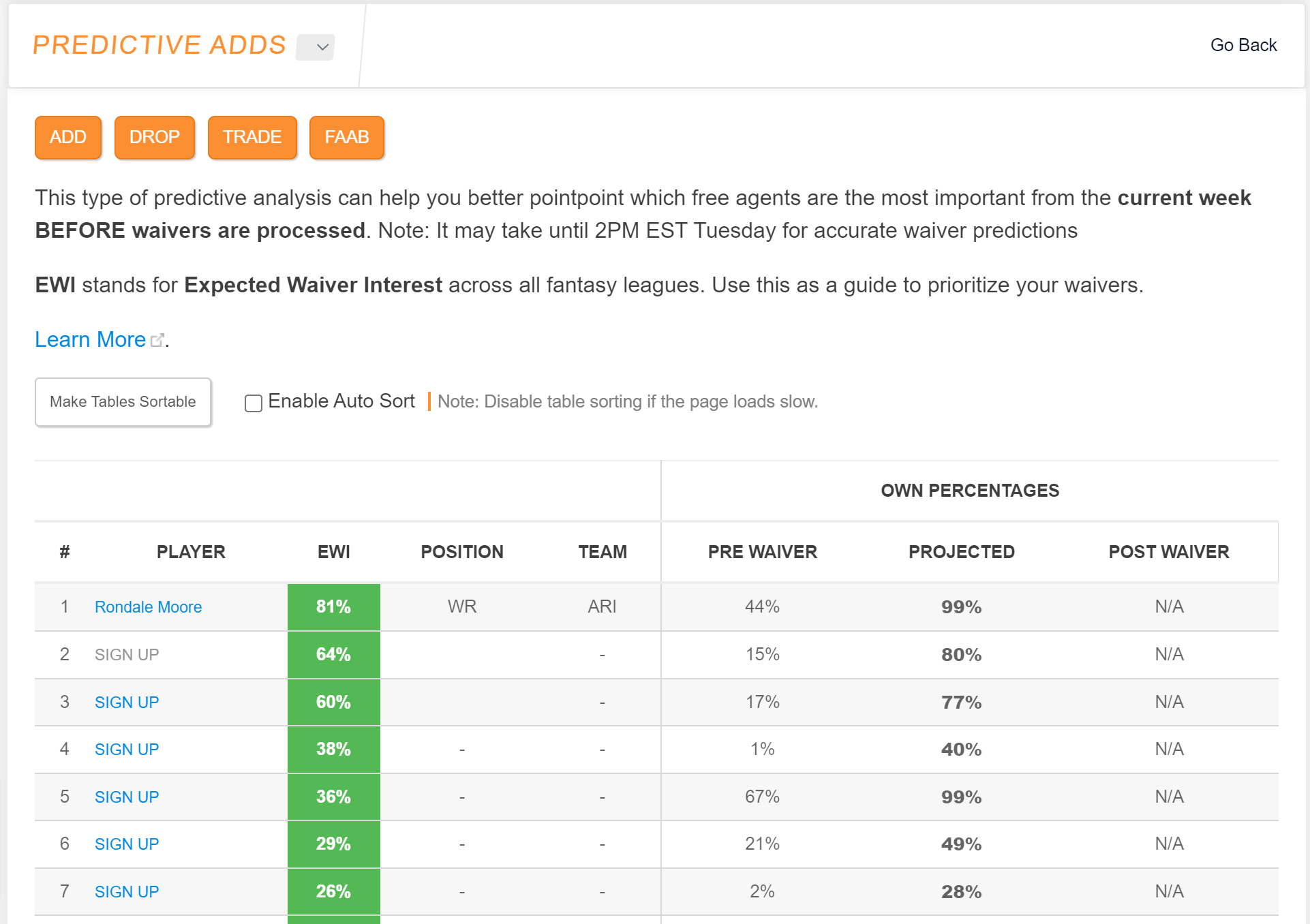Click SIGN UP link in row 3
Screen dimensions: 1310x924
127,702
